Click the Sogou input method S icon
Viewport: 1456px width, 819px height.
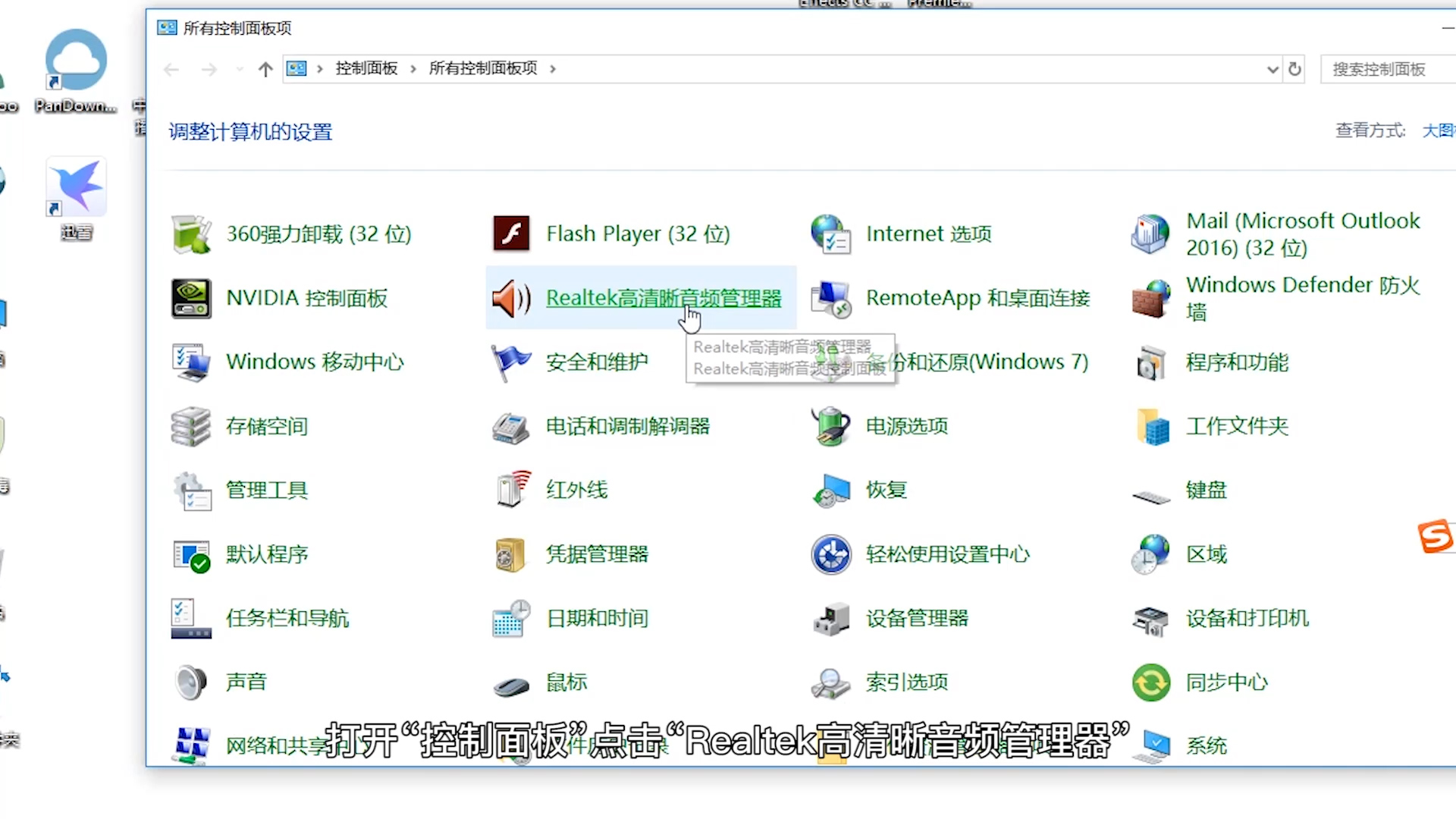1436,536
